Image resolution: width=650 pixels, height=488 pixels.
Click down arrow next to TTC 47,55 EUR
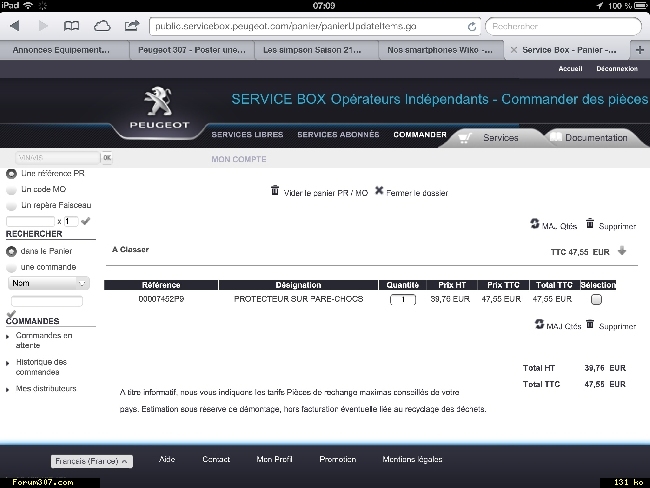(621, 251)
